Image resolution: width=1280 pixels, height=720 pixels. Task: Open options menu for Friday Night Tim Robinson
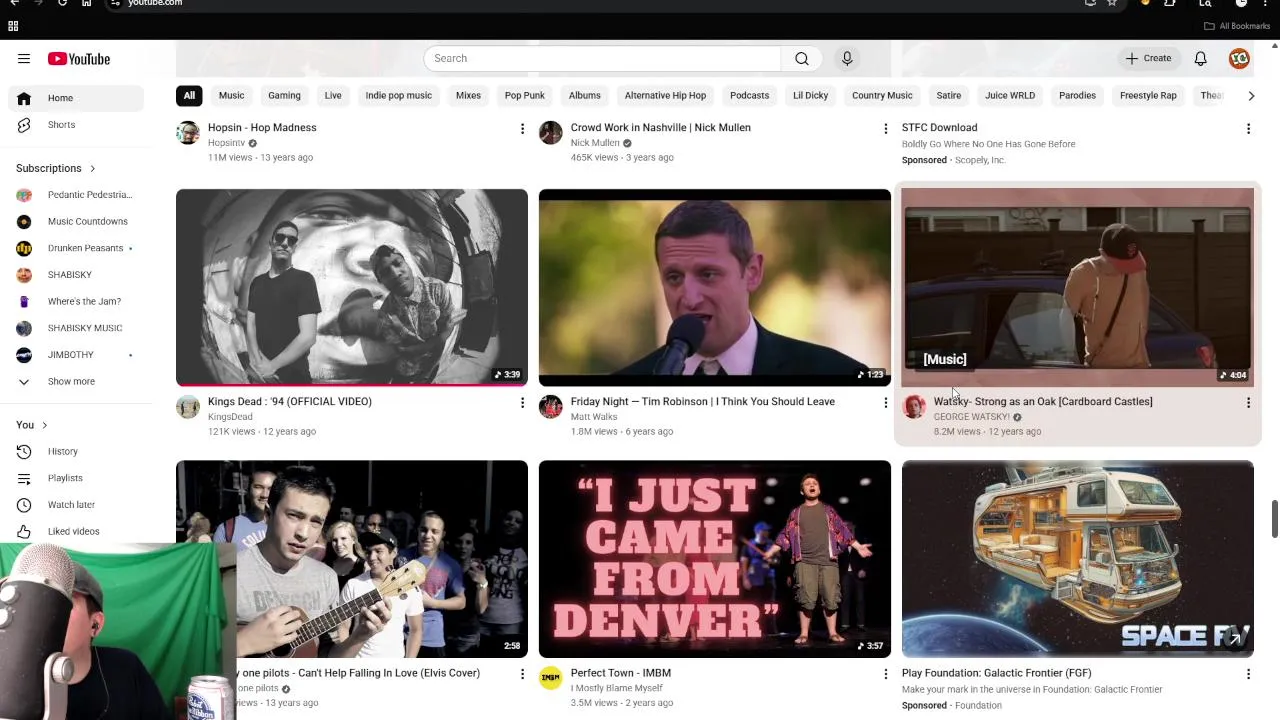click(885, 403)
